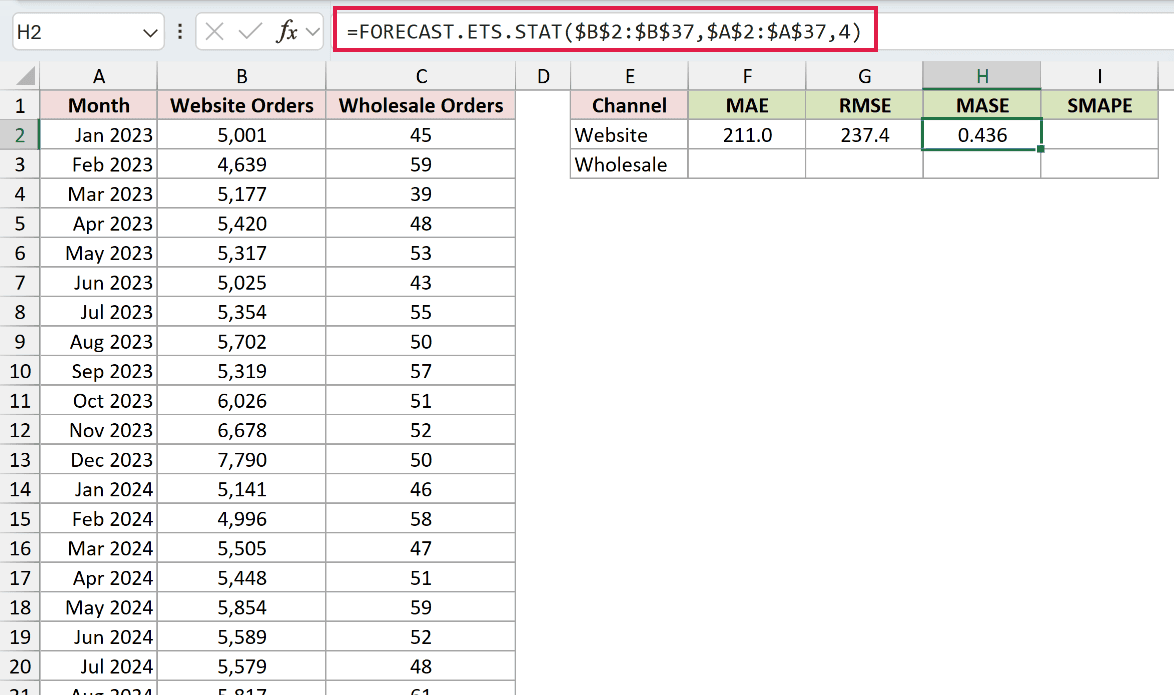Screen dimensions: 1174x695
Task: Select the empty SMAPE cell for Website
Action: [x=1099, y=135]
